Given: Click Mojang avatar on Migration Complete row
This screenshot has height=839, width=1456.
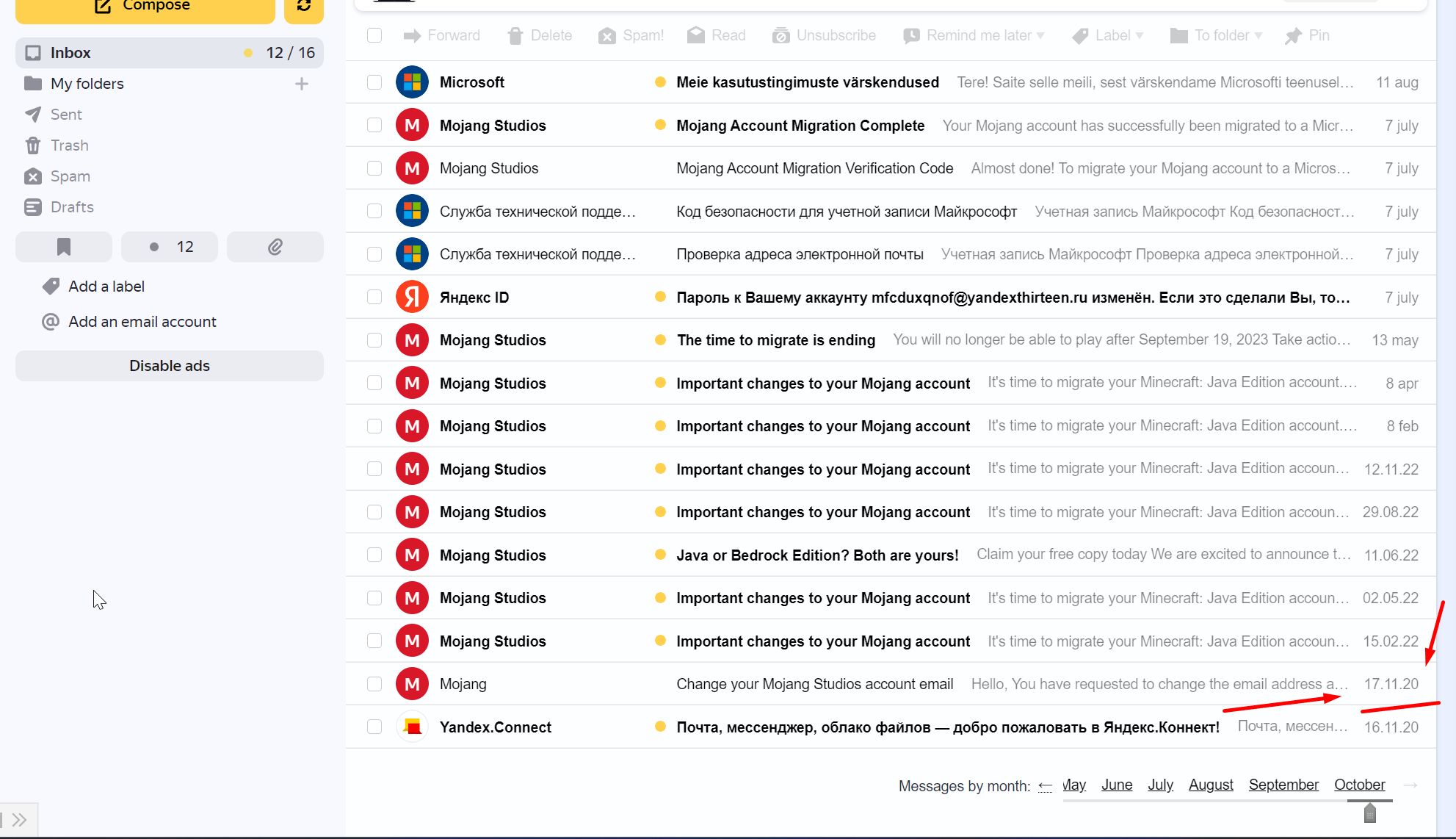Looking at the screenshot, I should coord(412,126).
